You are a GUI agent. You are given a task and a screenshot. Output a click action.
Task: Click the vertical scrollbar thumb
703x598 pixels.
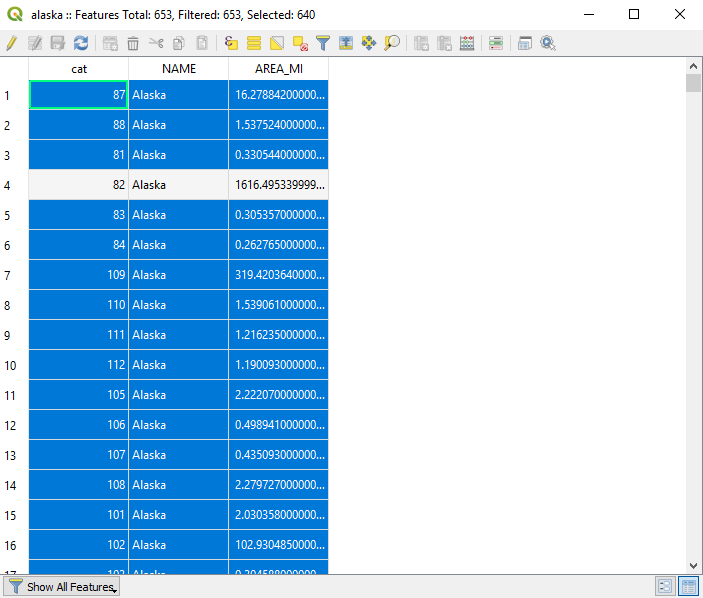693,83
